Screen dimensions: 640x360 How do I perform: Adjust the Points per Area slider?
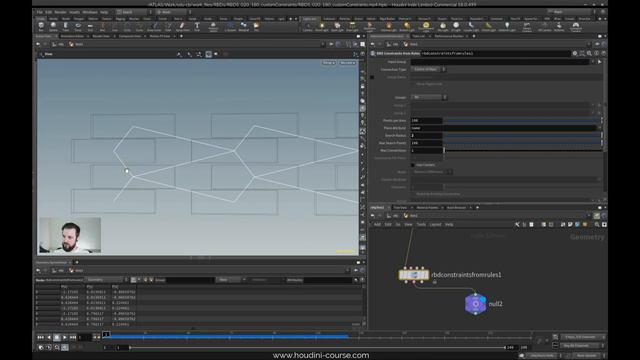522,120
